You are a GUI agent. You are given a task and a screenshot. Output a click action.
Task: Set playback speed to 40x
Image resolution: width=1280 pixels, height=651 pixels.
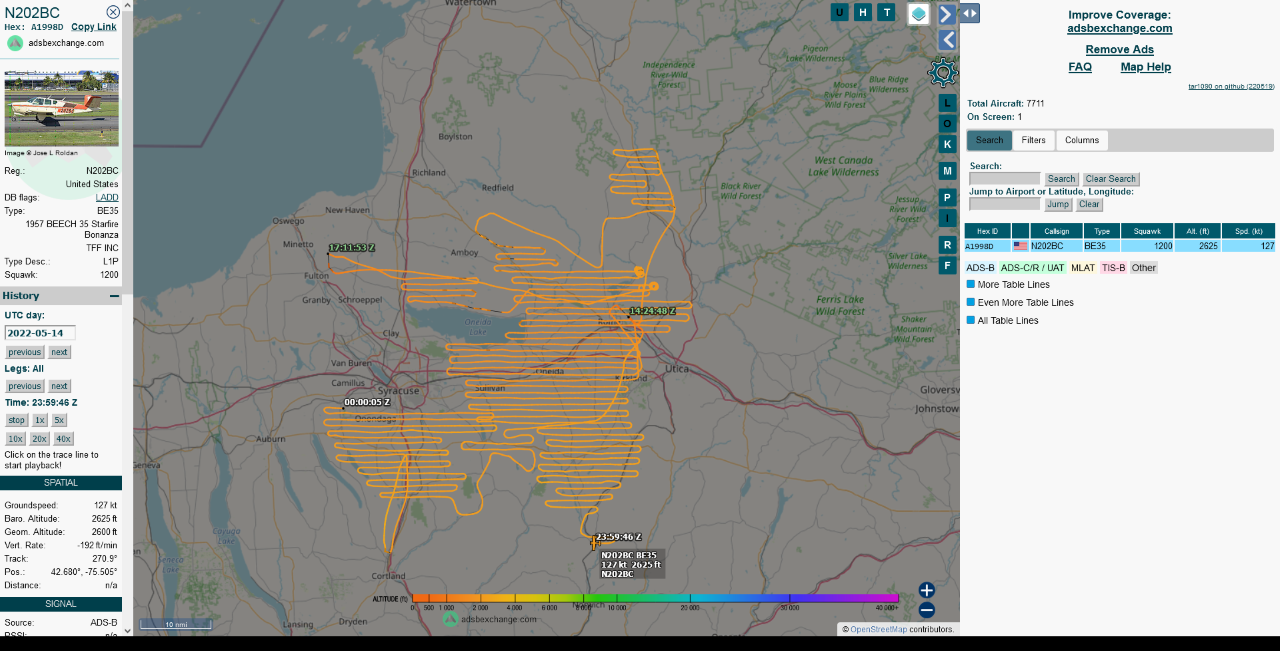click(x=64, y=439)
